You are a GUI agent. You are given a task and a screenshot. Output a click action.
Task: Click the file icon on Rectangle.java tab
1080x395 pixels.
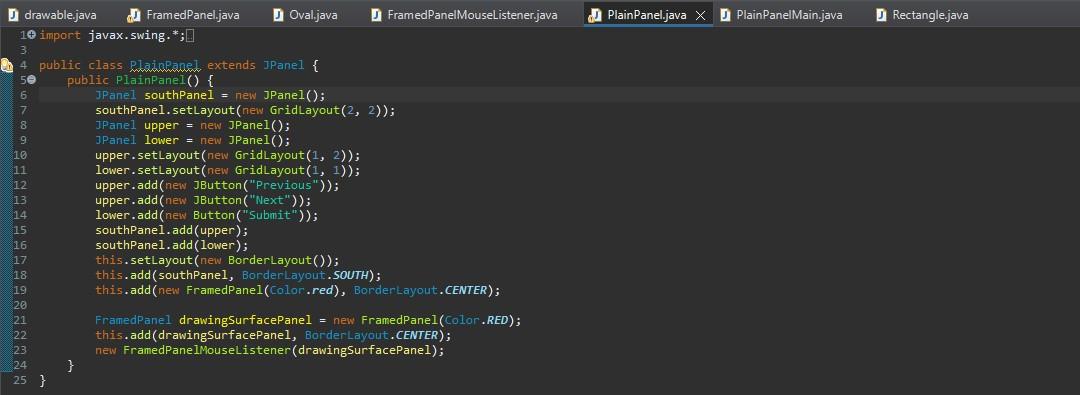[881, 14]
